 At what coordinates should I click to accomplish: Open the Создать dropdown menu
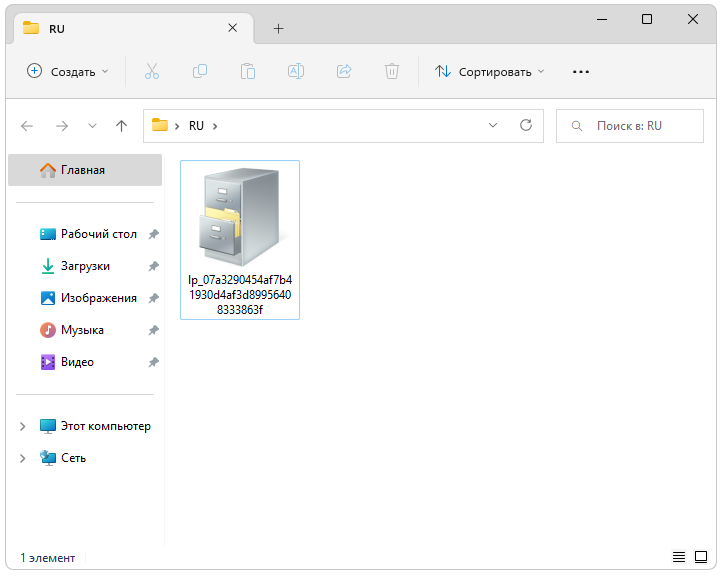[68, 71]
